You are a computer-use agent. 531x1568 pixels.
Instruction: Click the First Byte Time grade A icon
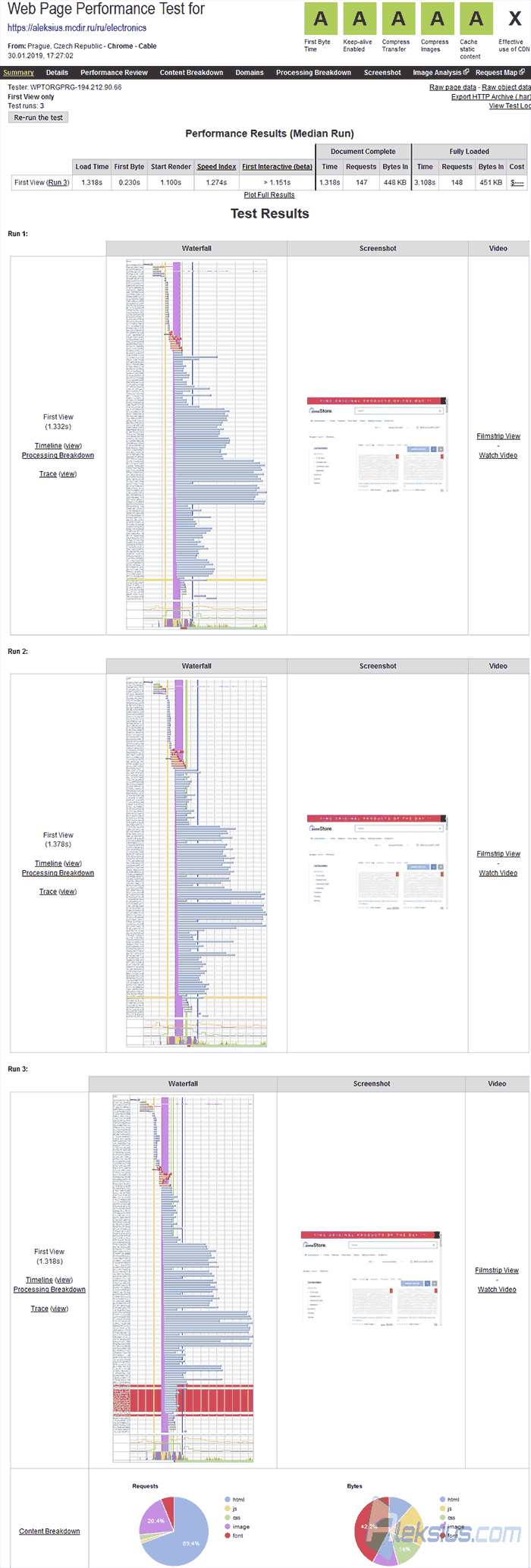coord(321,19)
